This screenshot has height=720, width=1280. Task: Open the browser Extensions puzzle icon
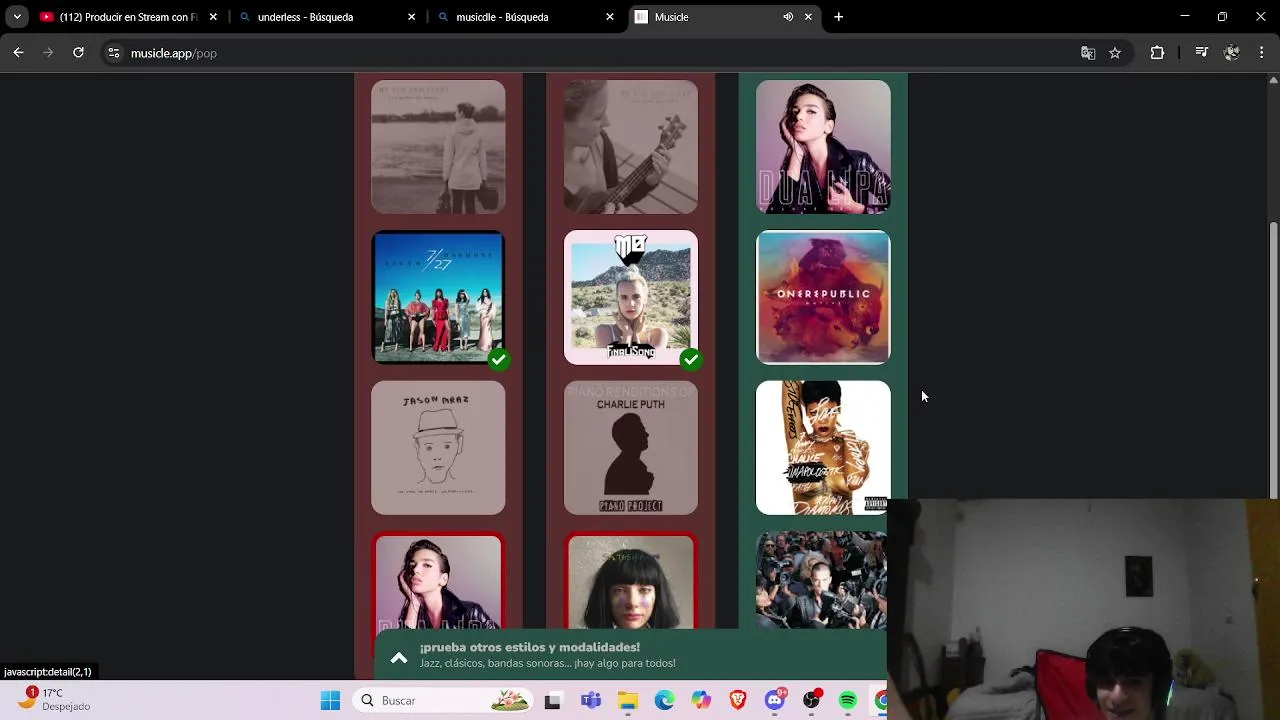[1157, 53]
